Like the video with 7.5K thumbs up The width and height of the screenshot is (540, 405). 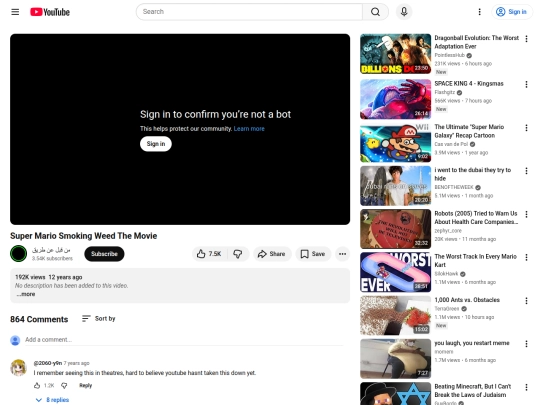210,254
